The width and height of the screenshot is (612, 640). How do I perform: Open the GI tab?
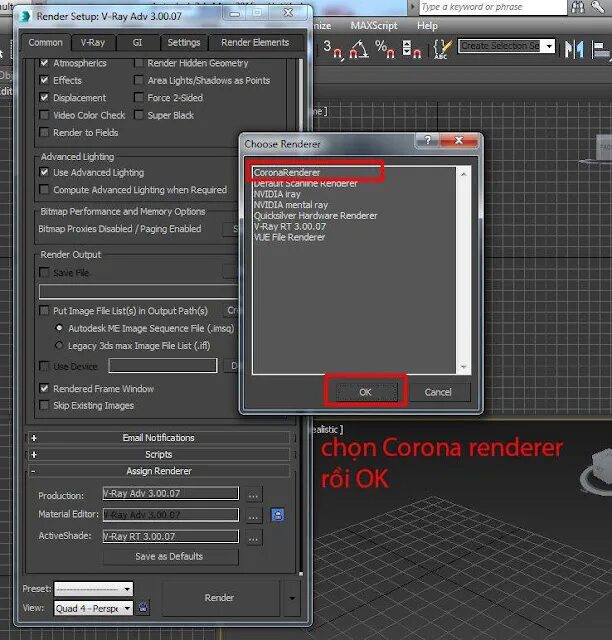tap(137, 43)
